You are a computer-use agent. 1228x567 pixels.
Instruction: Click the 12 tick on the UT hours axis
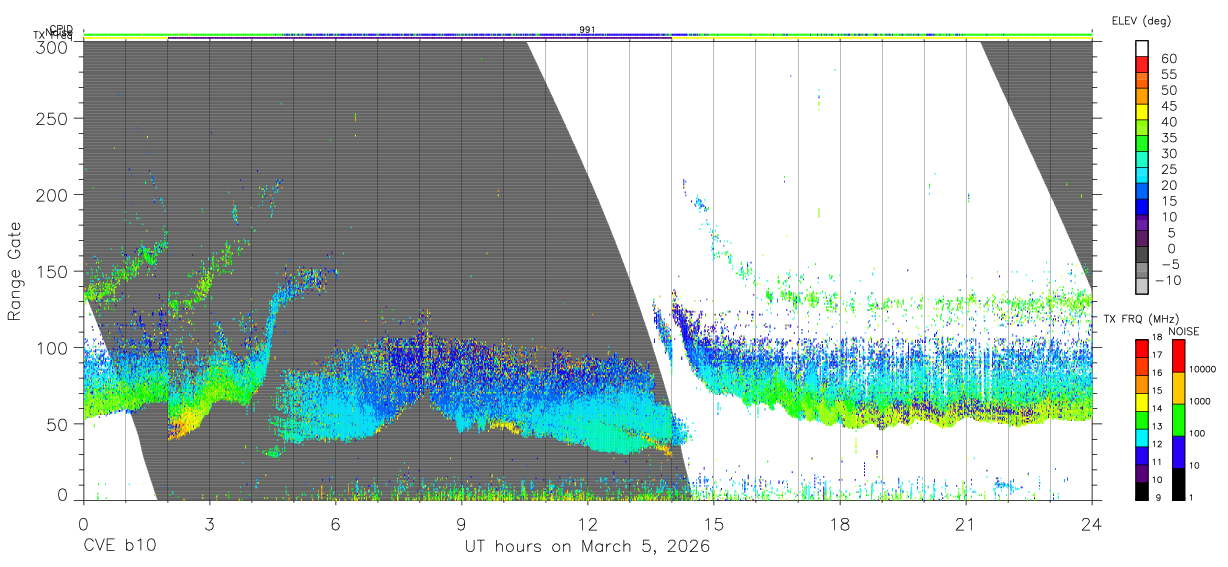[x=587, y=523]
